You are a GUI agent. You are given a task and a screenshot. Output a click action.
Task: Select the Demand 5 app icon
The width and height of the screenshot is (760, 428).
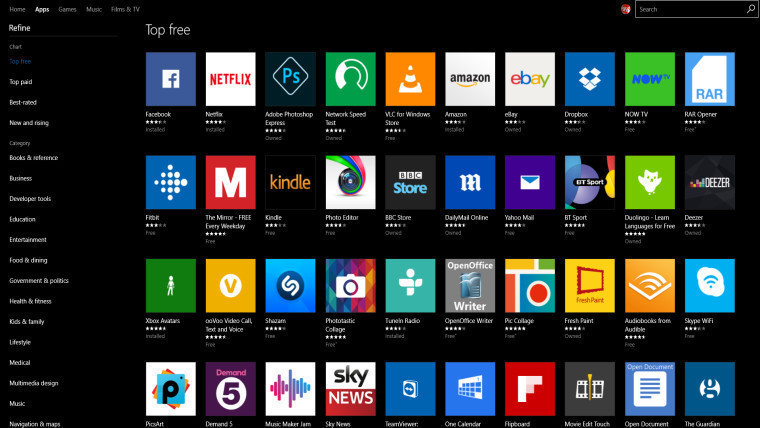point(231,389)
